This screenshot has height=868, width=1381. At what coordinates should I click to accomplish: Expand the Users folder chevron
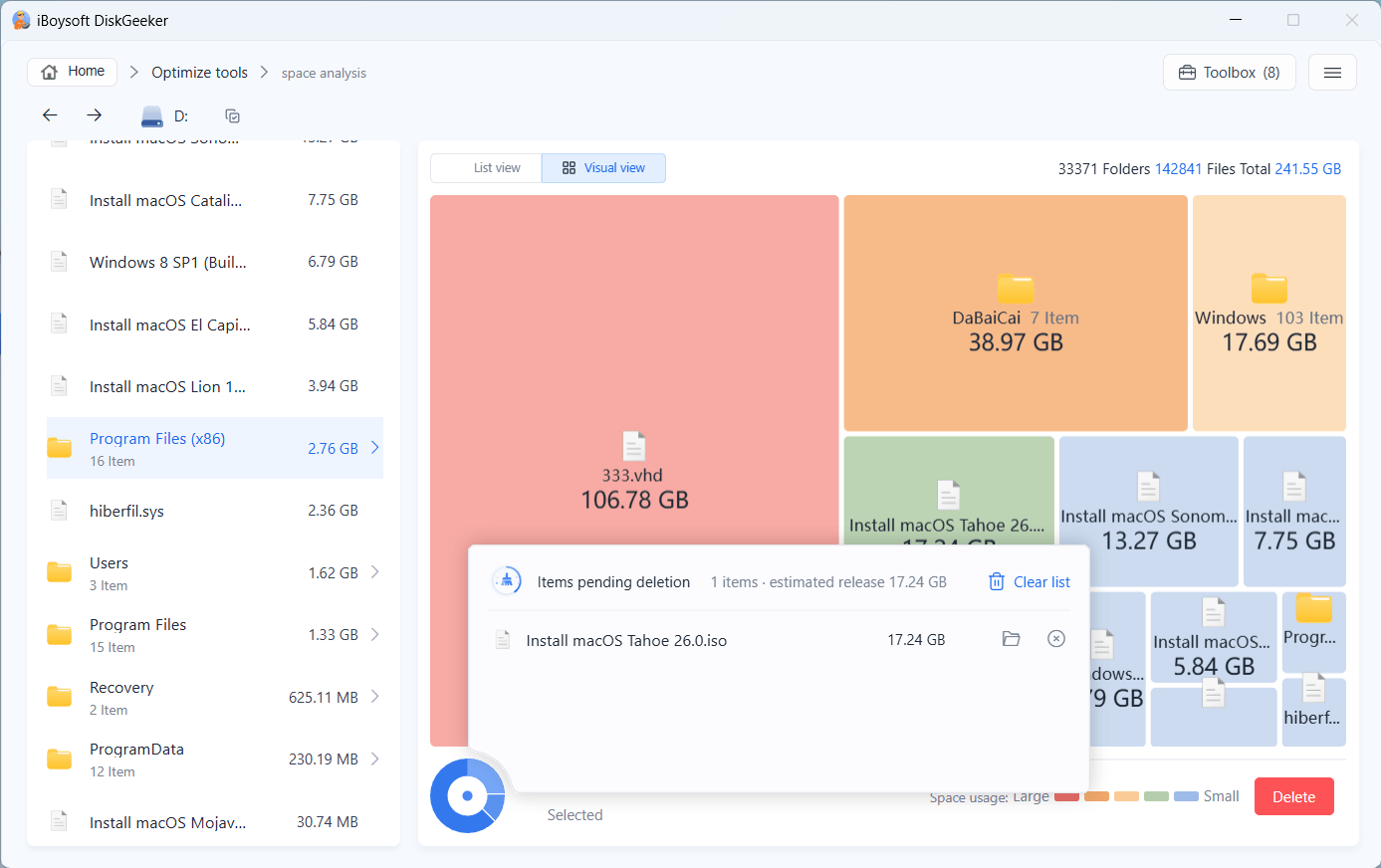[x=375, y=572]
